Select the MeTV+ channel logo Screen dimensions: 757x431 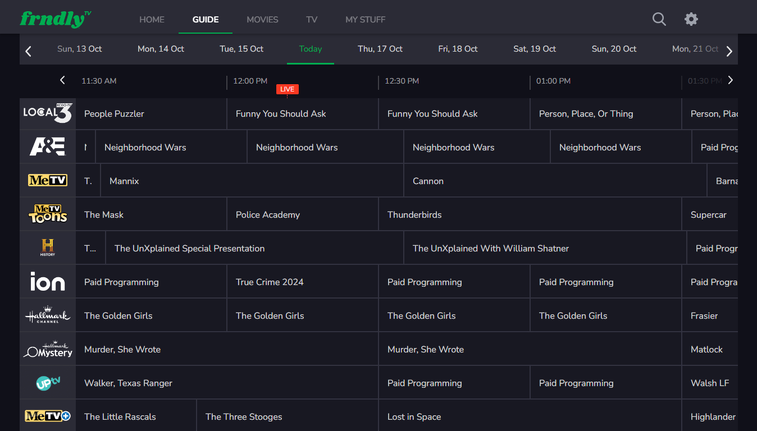click(x=48, y=416)
